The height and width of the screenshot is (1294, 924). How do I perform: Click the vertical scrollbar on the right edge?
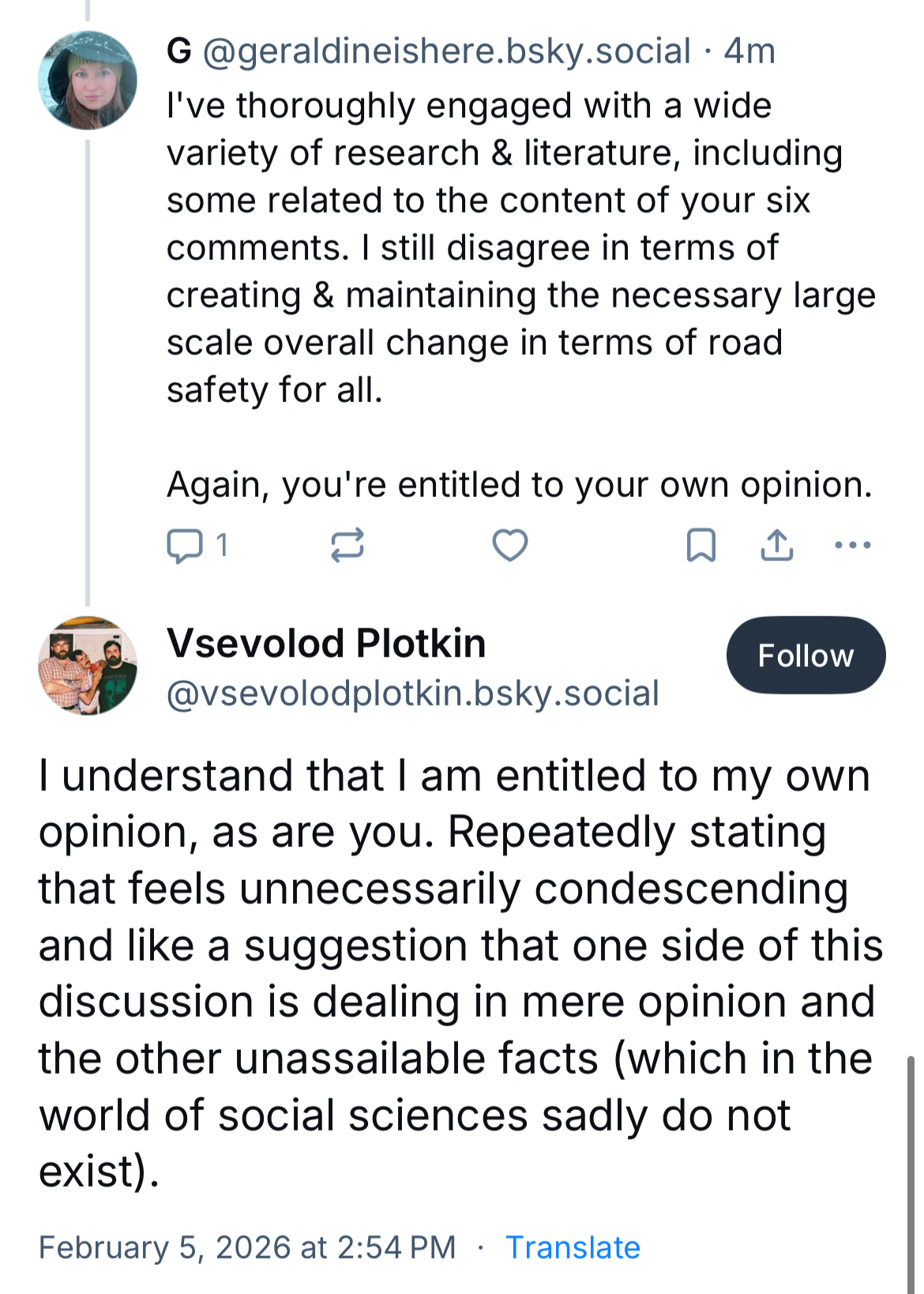point(912,1169)
